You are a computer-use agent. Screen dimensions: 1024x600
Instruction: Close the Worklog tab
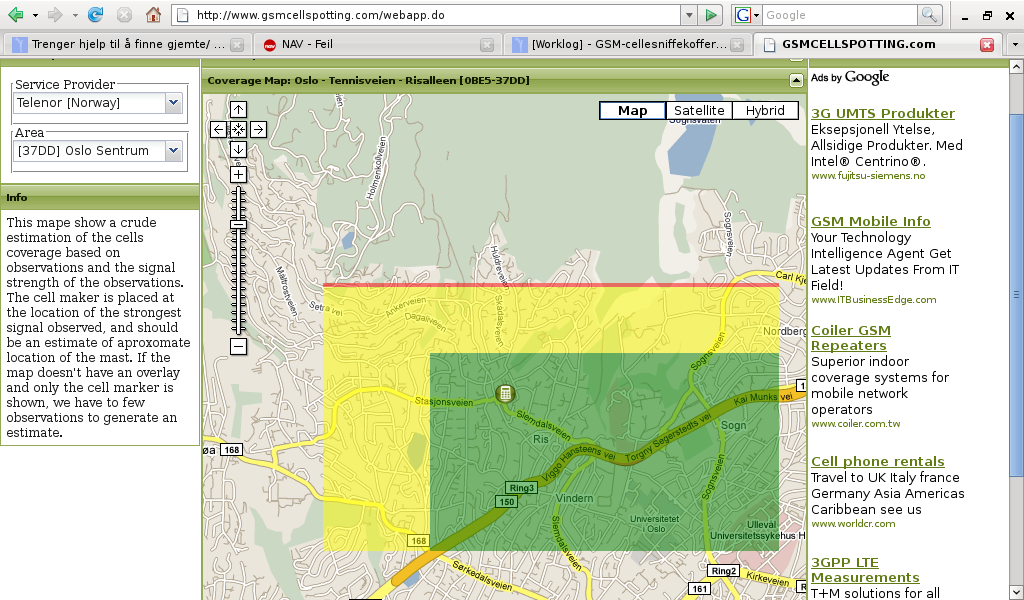point(737,44)
